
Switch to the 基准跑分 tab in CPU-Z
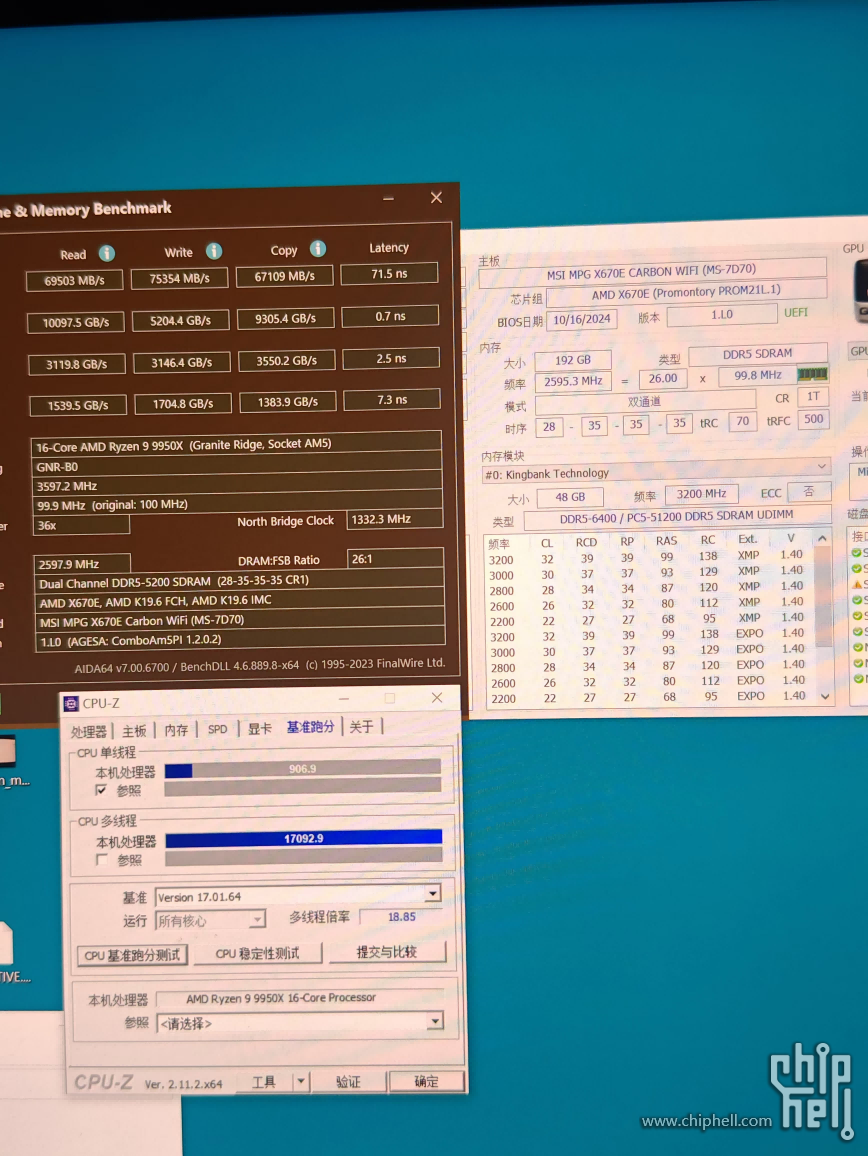pos(310,727)
